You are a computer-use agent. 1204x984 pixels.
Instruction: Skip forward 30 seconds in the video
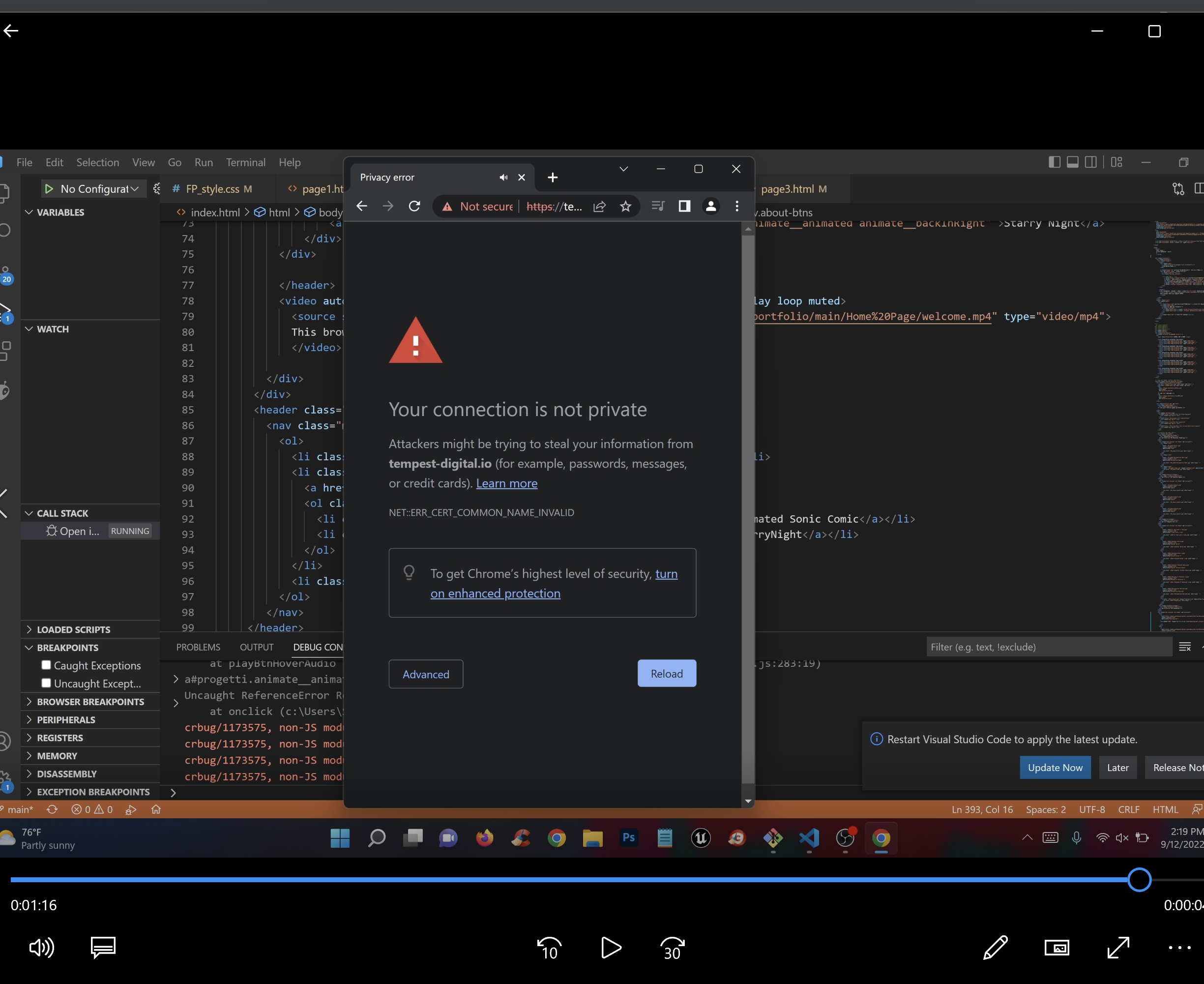[673, 947]
